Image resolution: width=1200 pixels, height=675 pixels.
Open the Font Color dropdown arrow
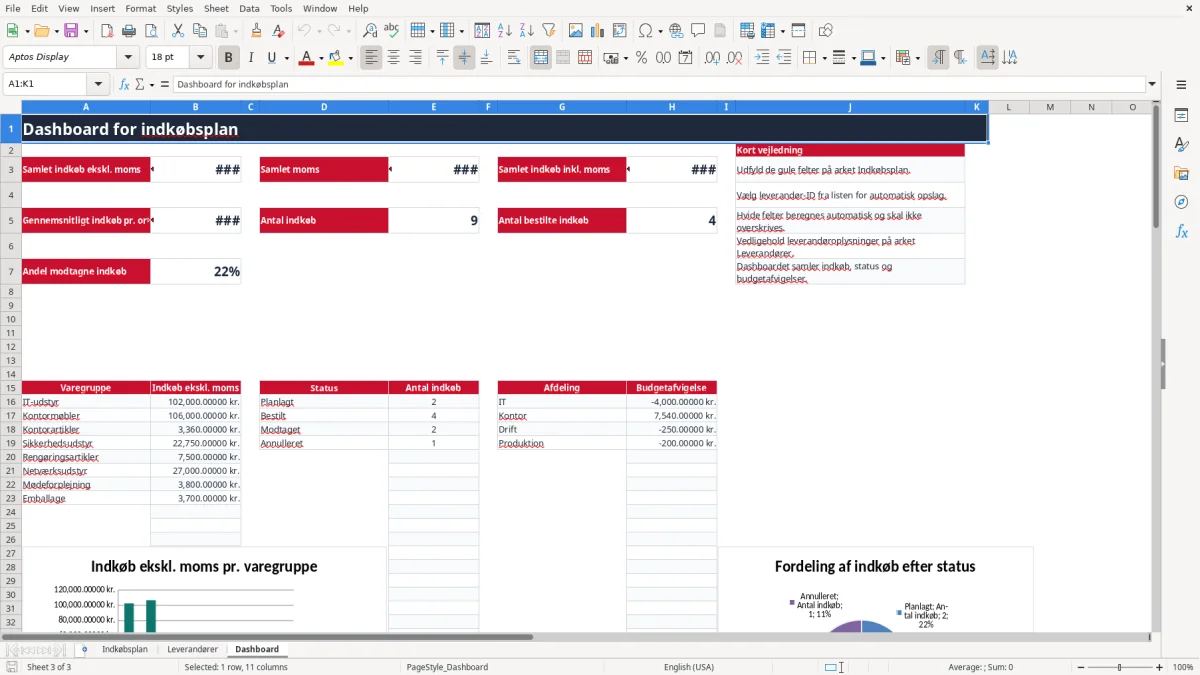tap(321, 58)
